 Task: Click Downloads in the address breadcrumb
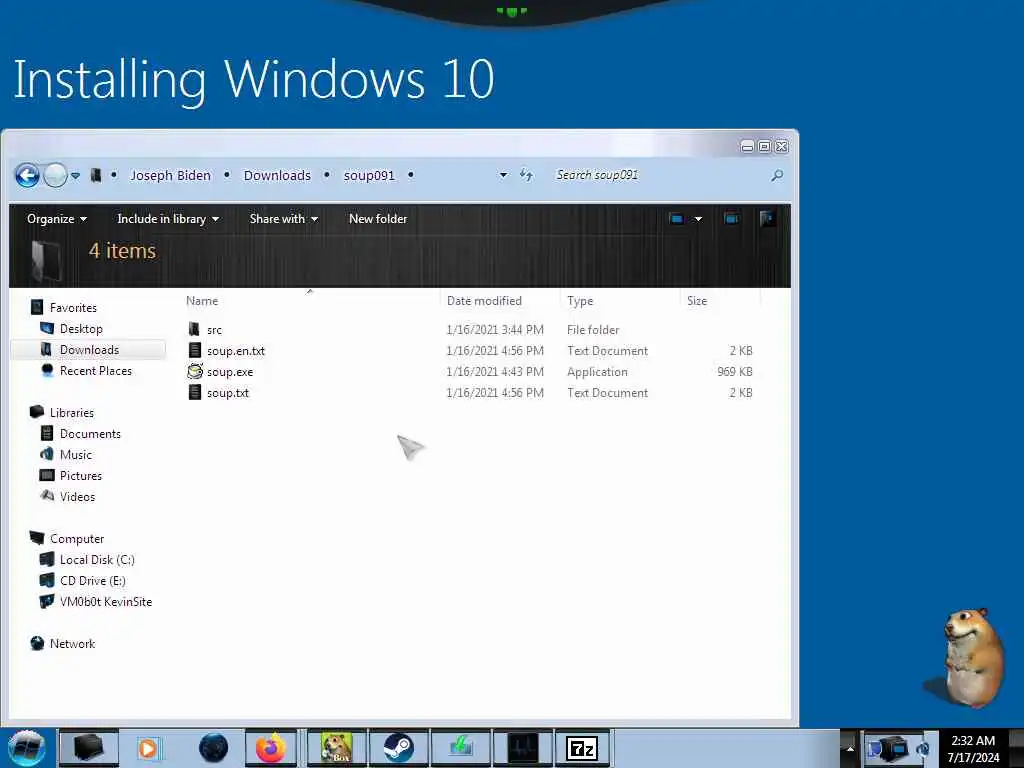[x=277, y=175]
